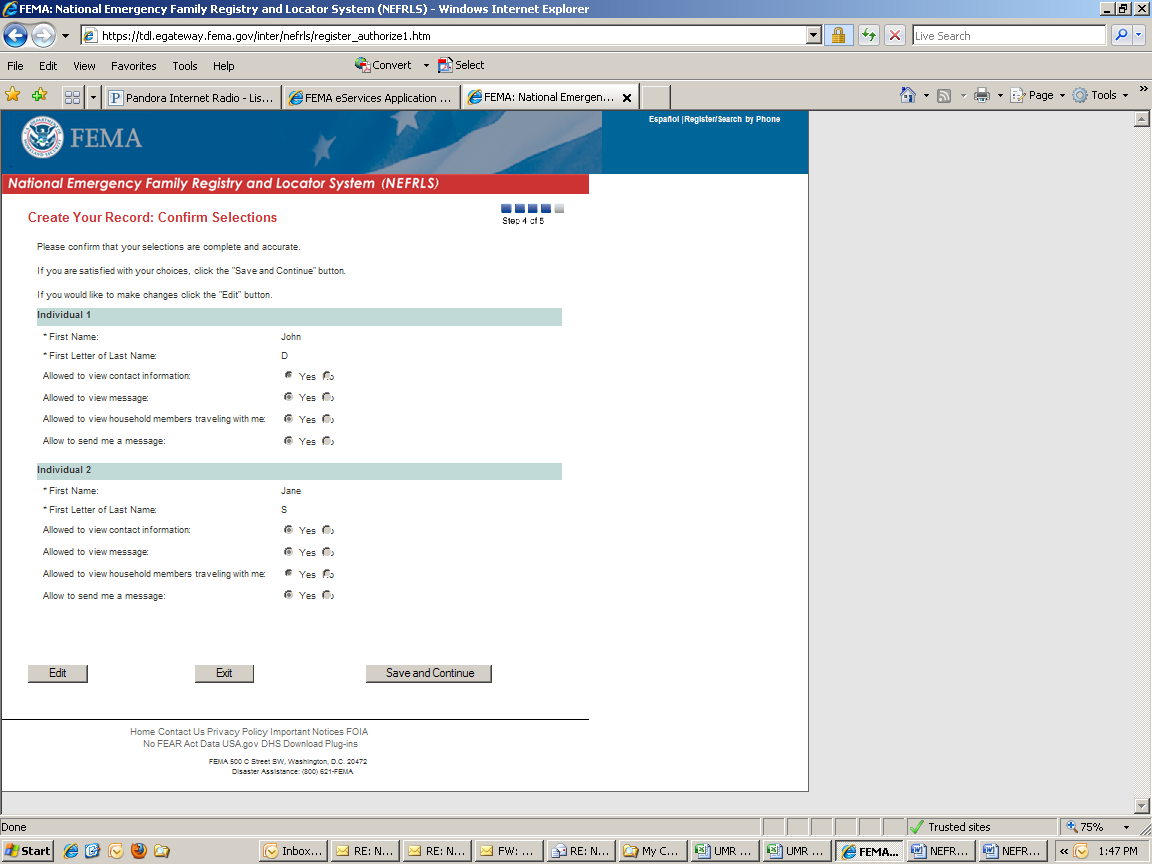Select Yes for Jane's allow send message
Viewport: 1152px width, 864px height.
point(289,595)
